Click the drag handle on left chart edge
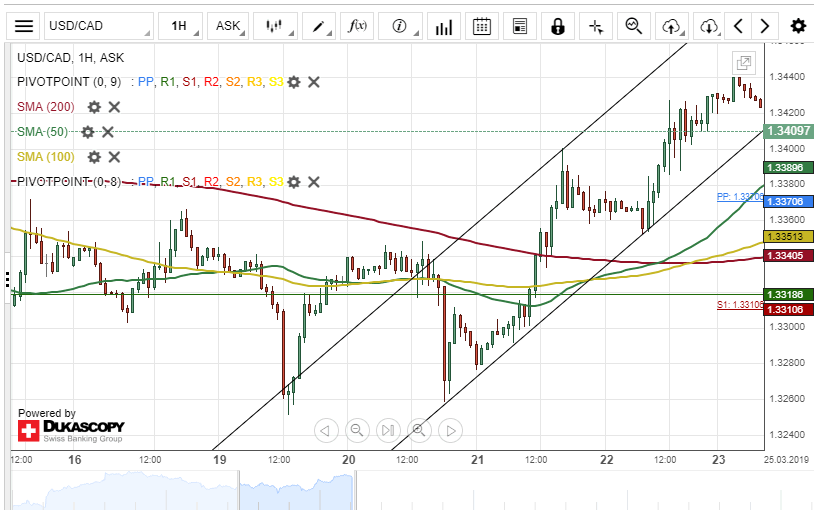Viewport: 821px width, 511px height. click(x=7, y=280)
